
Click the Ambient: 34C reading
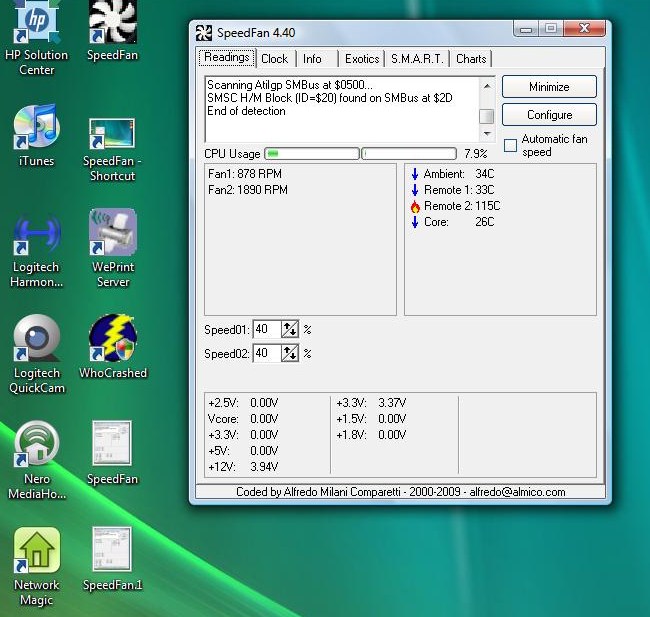click(x=458, y=174)
